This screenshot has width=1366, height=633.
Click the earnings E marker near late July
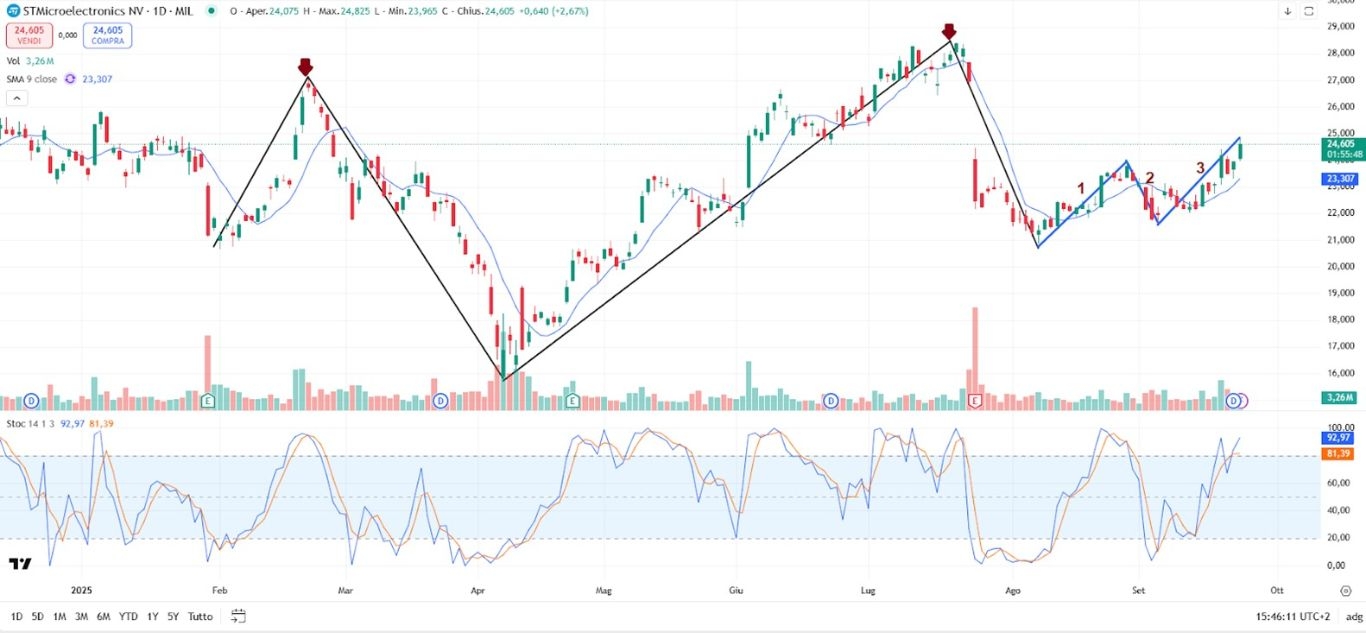click(x=975, y=401)
